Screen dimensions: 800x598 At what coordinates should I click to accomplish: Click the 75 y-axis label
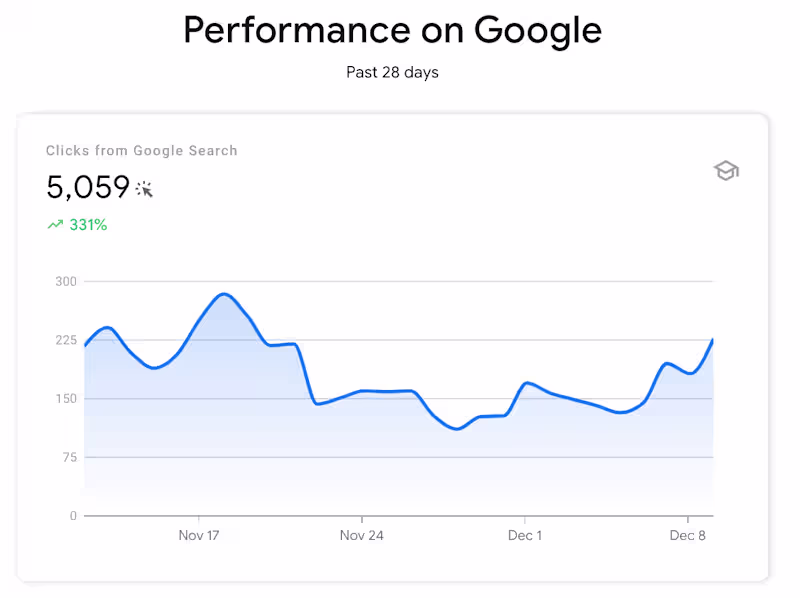pos(69,457)
